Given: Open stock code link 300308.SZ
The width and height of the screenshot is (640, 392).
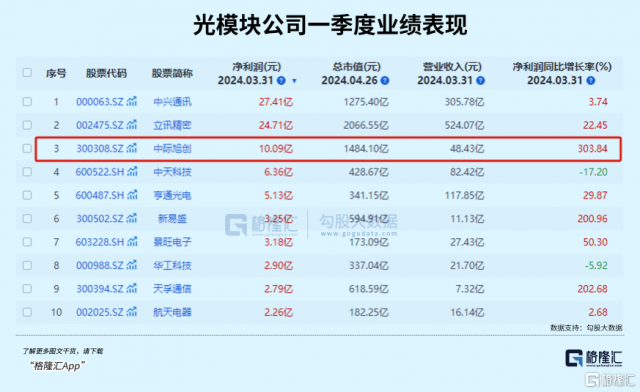Looking at the screenshot, I should 100,148.
